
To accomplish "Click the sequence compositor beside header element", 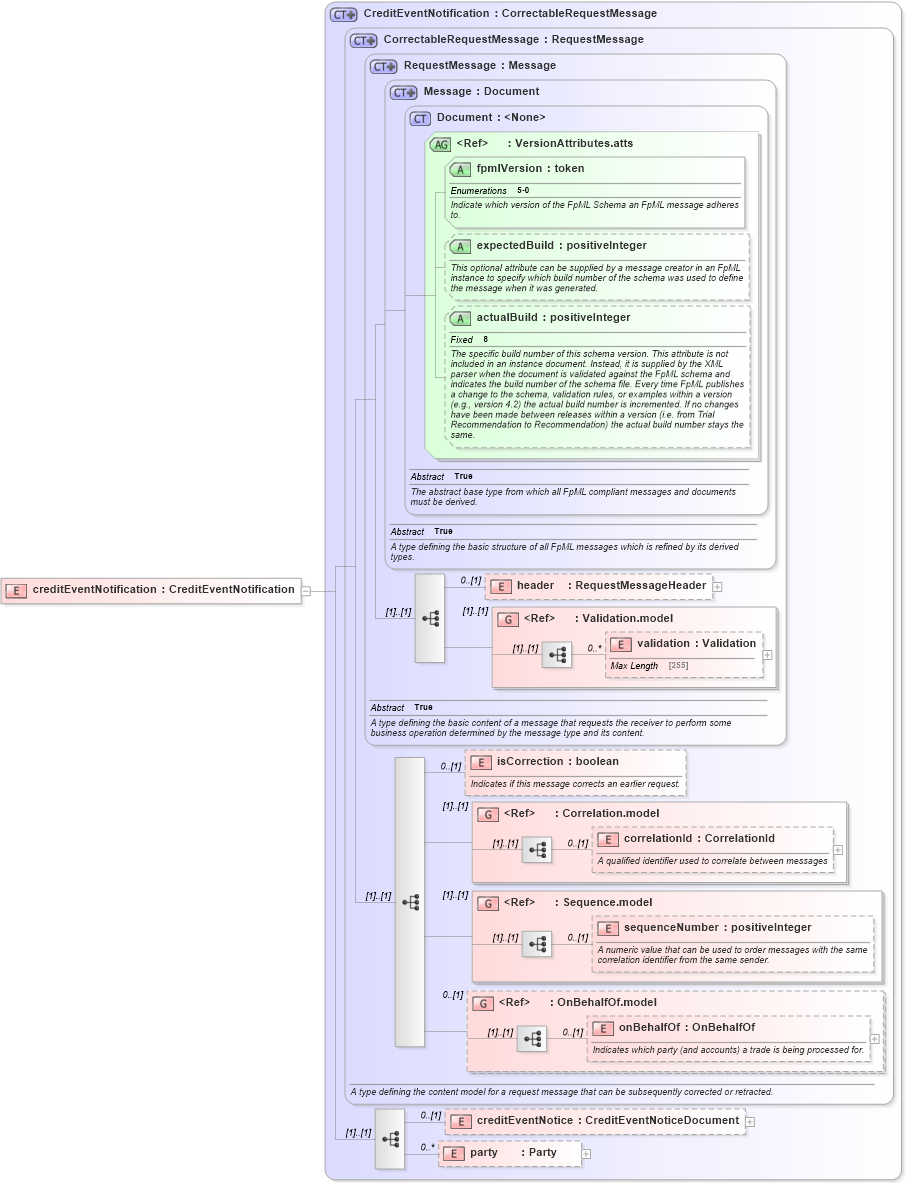I will click(x=430, y=619).
